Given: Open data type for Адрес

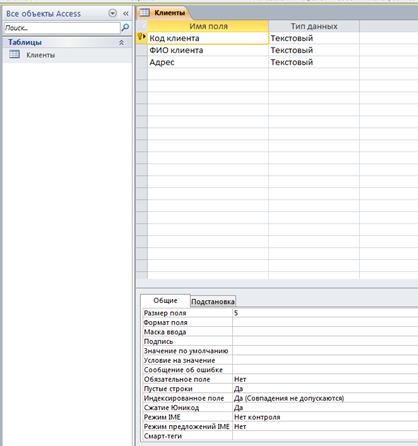Looking at the screenshot, I should coord(314,62).
